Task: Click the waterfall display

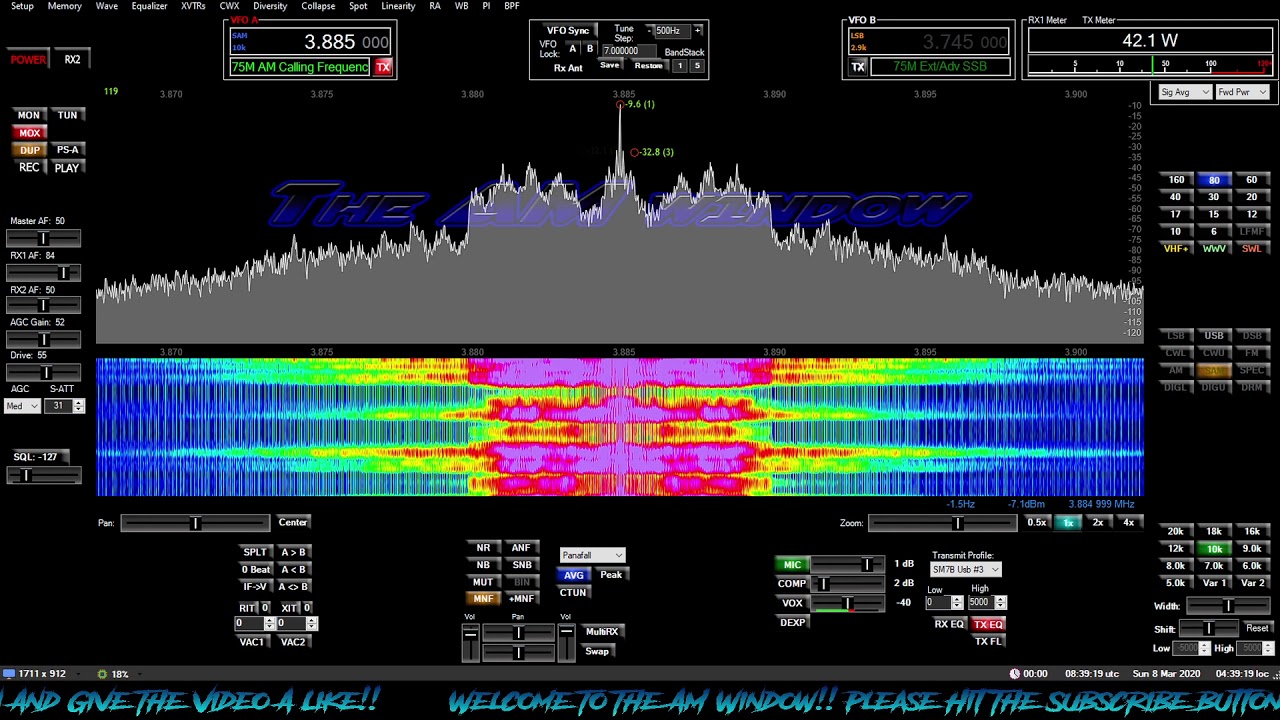Action: (x=620, y=428)
